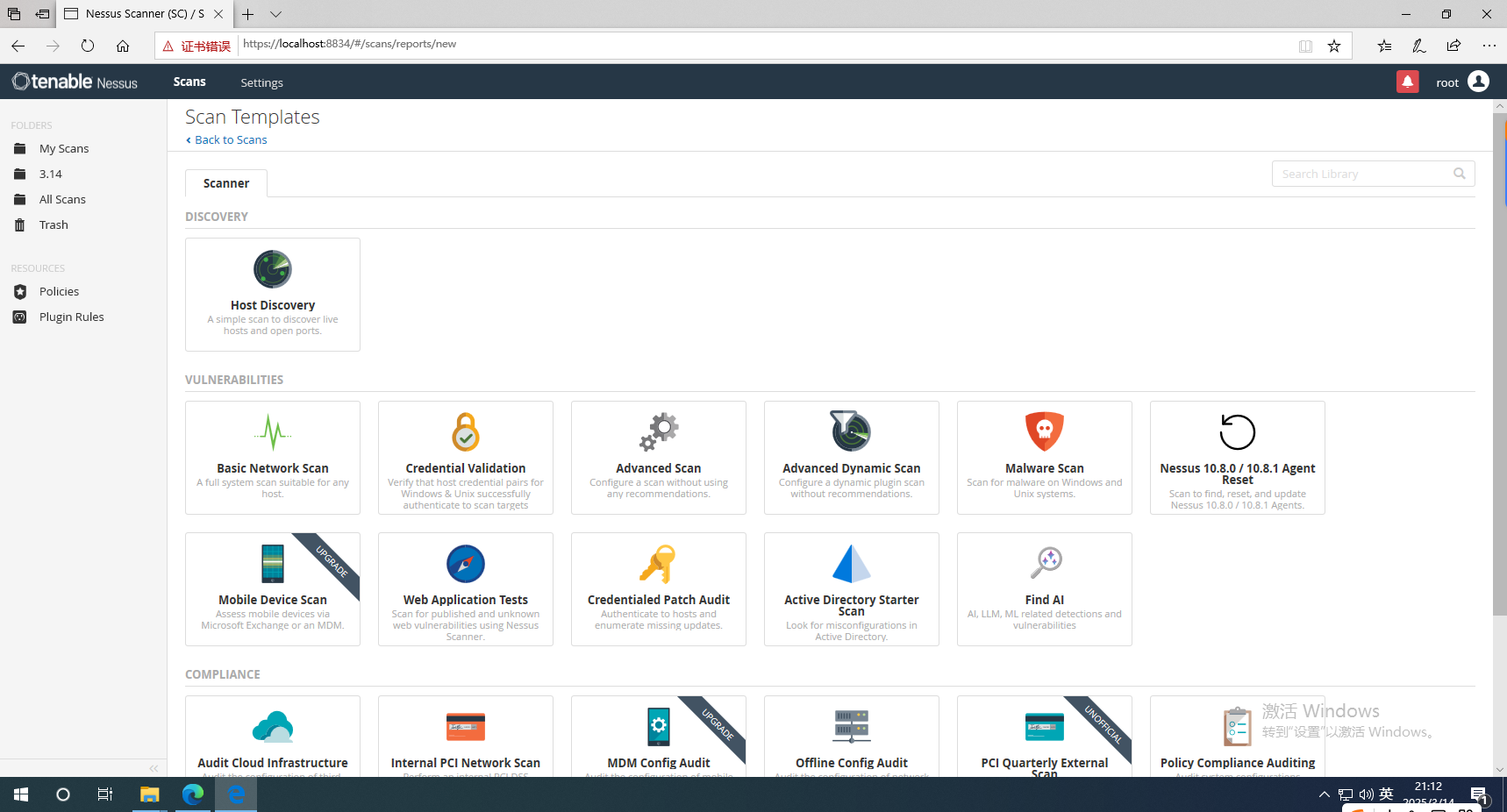Select the Advanced Dynamic Scan funnel icon

click(851, 431)
